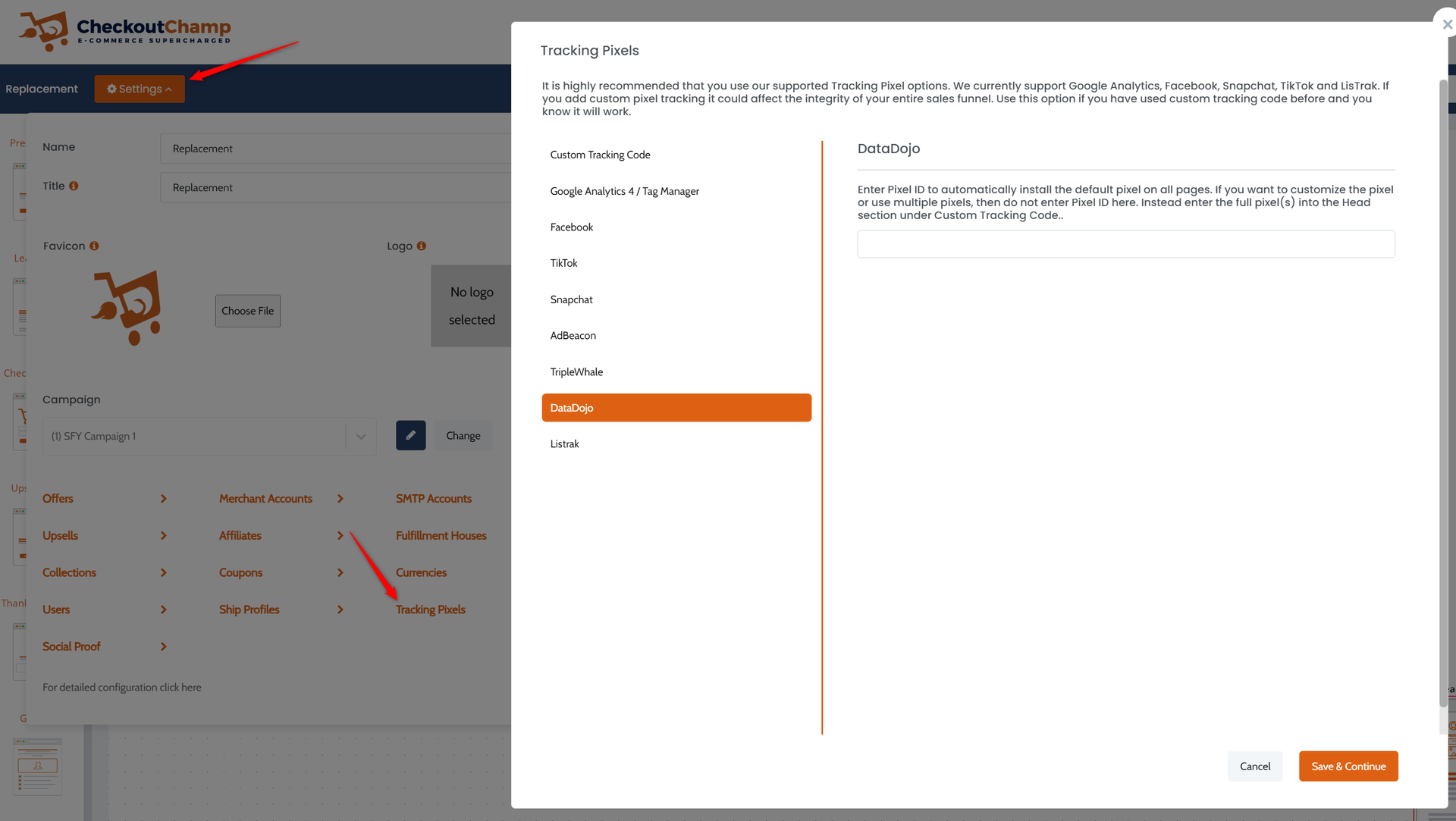
Task: Select TripleWhale tracking option
Action: click(x=576, y=372)
